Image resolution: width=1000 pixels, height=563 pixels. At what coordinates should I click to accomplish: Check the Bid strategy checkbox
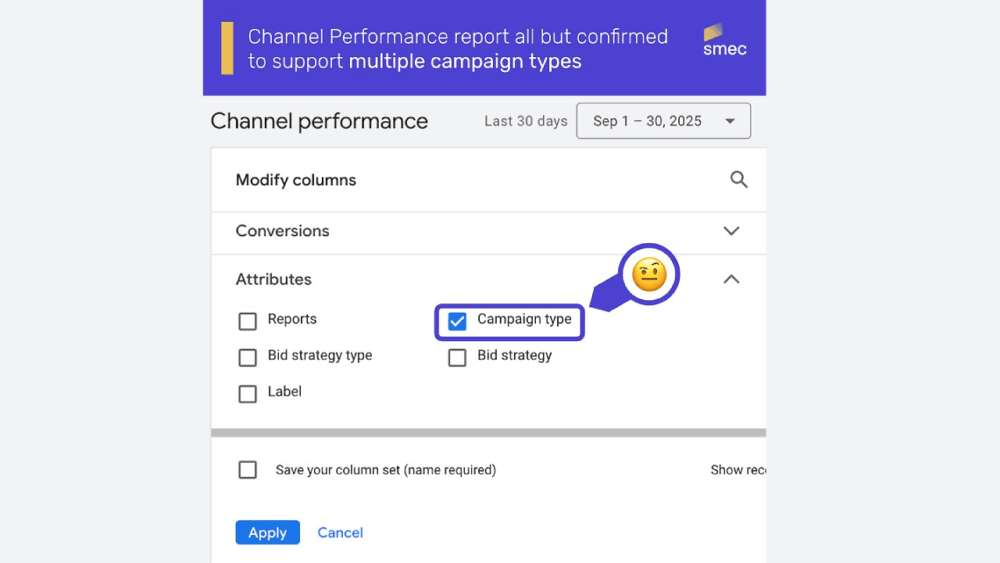457,357
